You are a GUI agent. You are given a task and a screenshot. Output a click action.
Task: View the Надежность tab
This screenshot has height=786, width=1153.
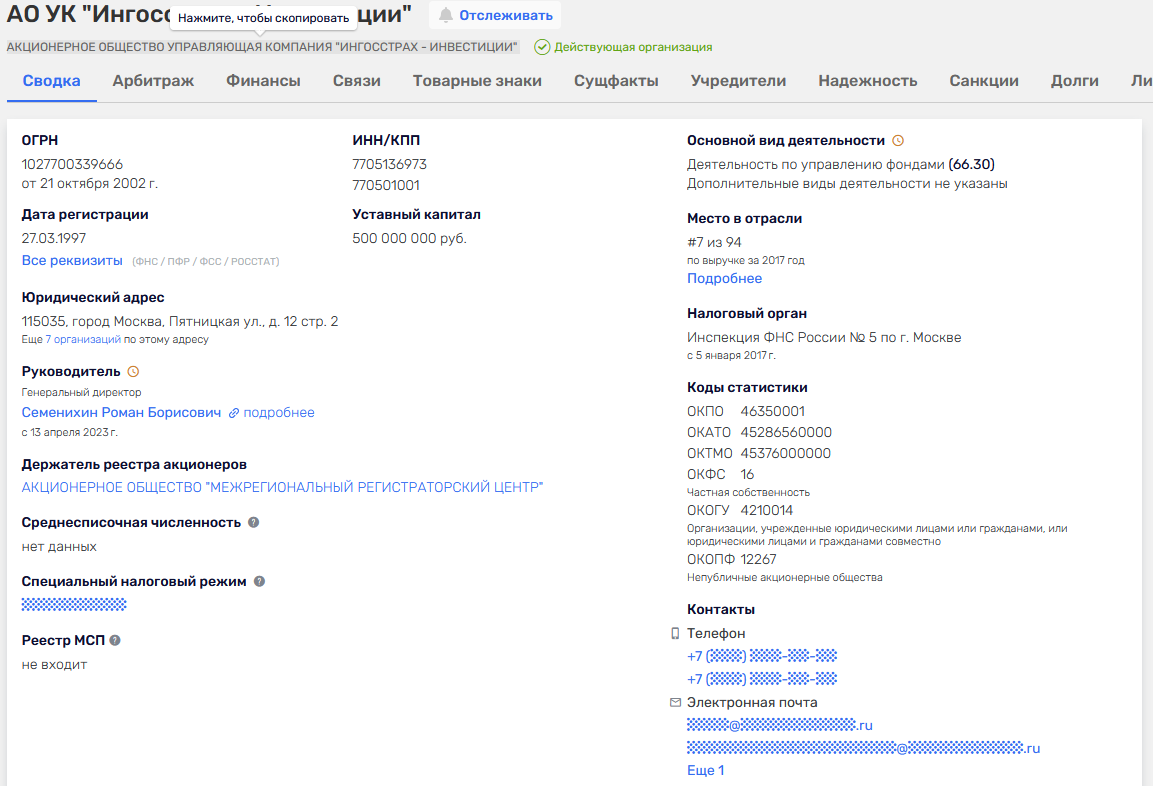click(868, 81)
